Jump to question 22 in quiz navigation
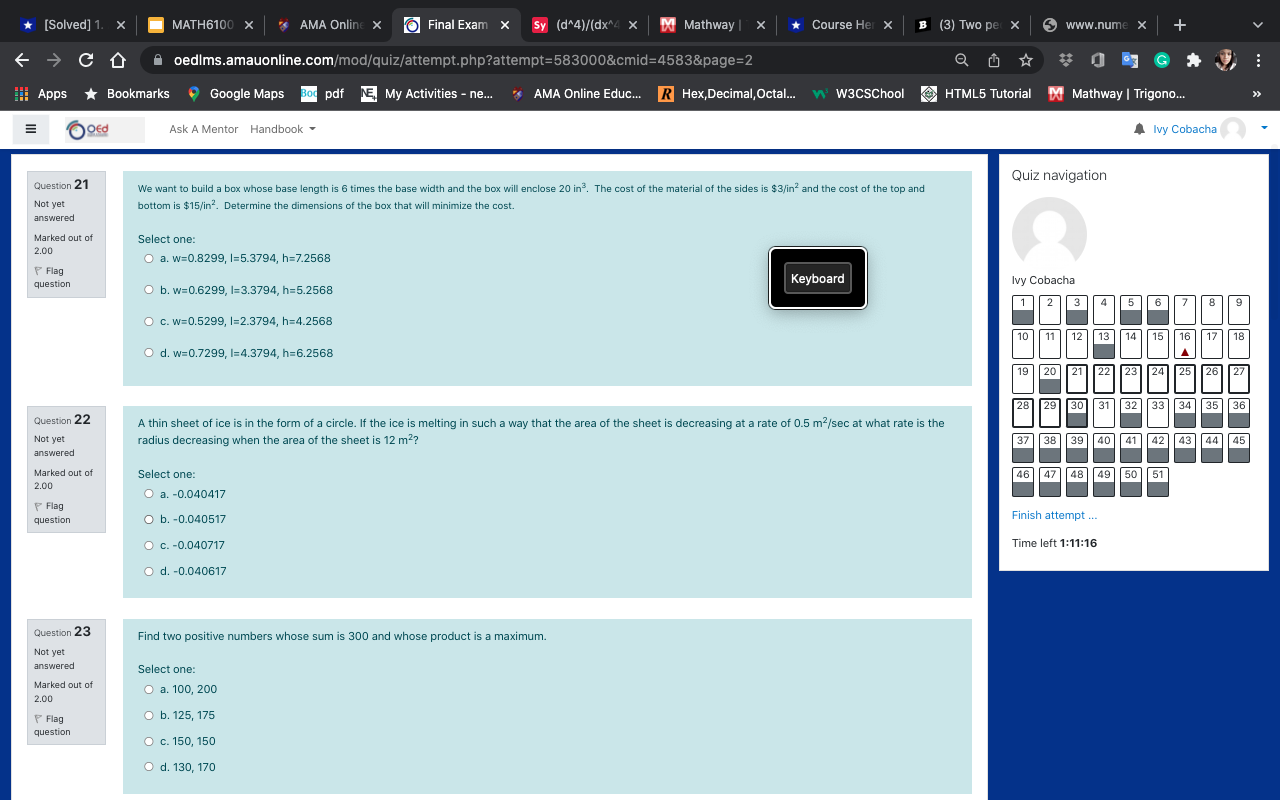 coord(1103,378)
